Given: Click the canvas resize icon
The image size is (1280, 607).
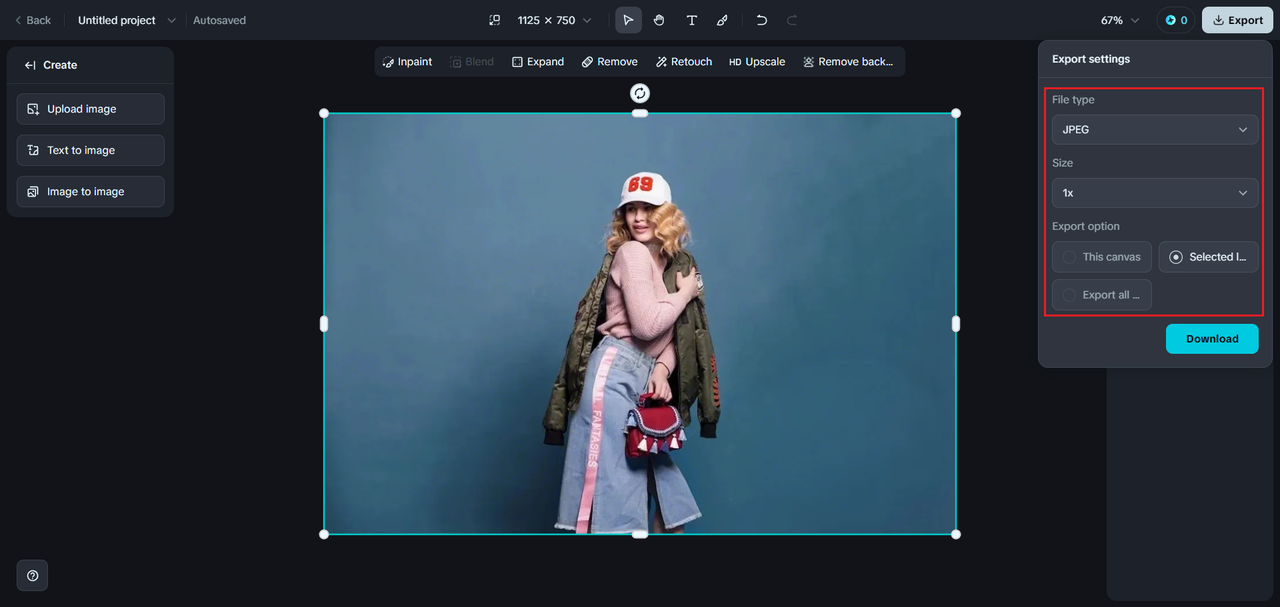Looking at the screenshot, I should pos(494,20).
